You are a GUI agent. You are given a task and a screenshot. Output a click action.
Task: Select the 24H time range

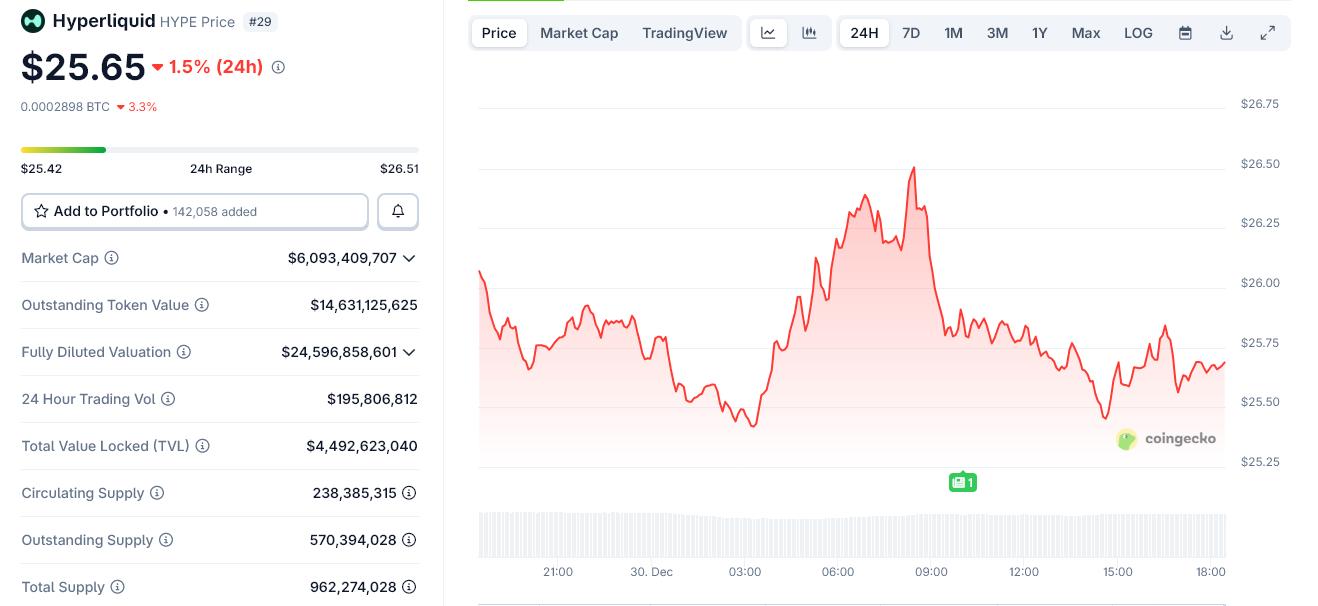[x=864, y=33]
